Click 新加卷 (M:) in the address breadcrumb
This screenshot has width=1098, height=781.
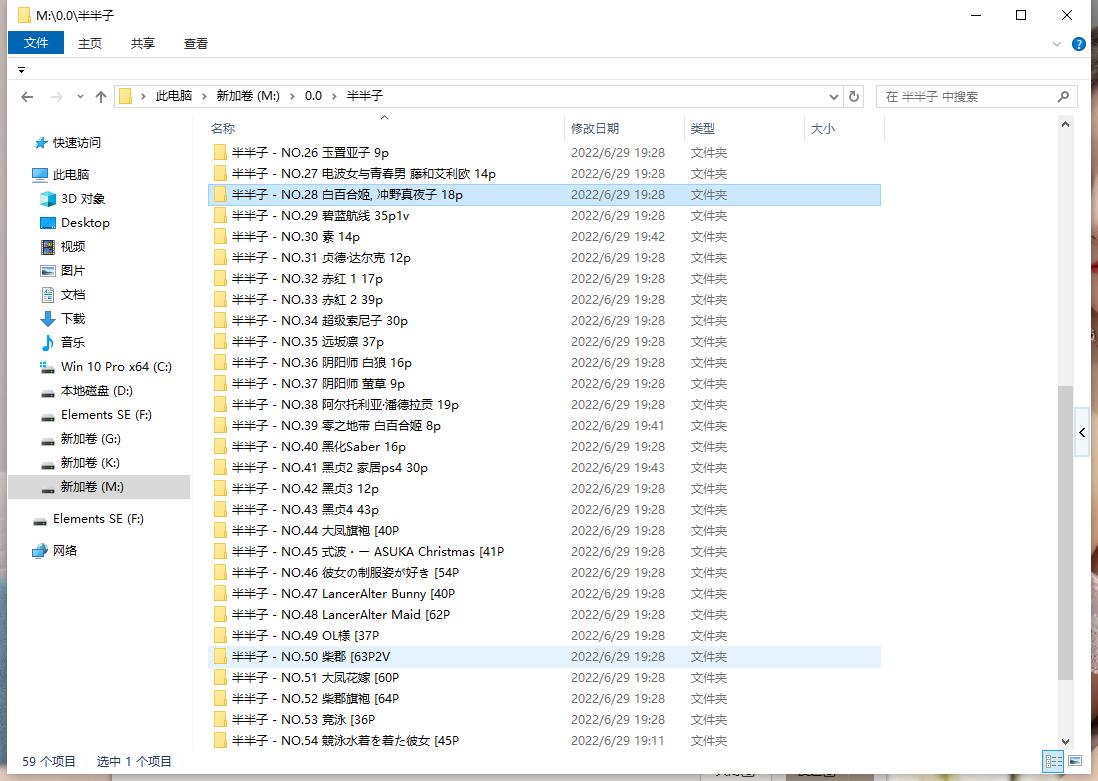[x=248, y=96]
